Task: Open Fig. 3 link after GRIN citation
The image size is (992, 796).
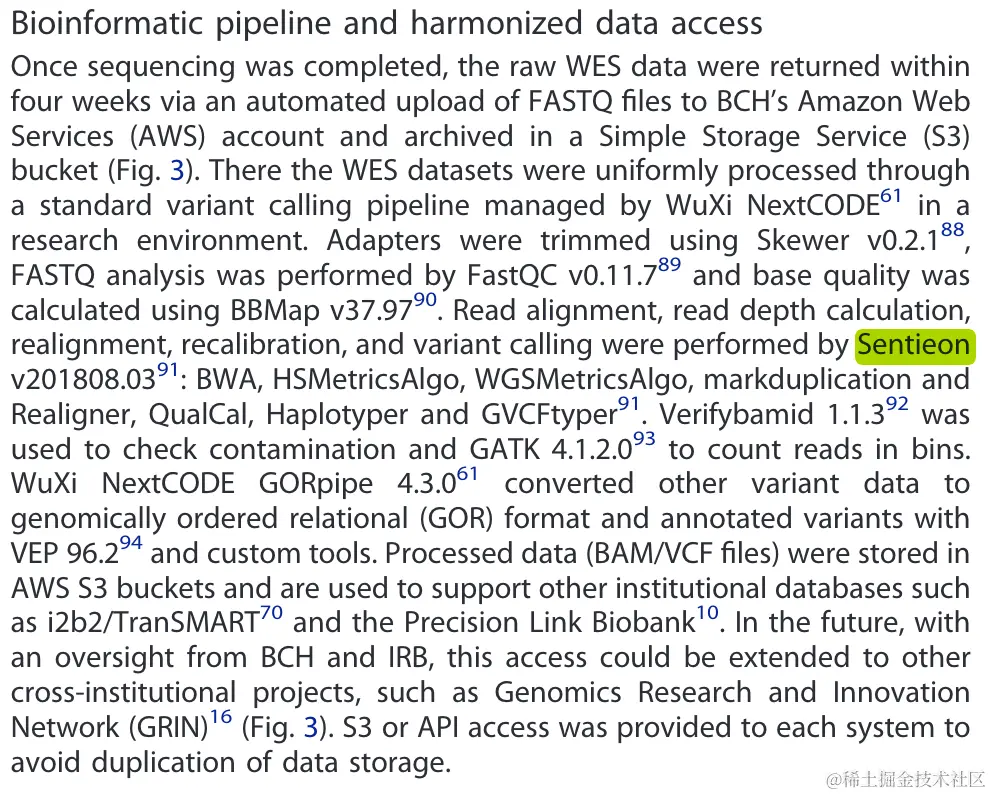Action: click(x=311, y=728)
